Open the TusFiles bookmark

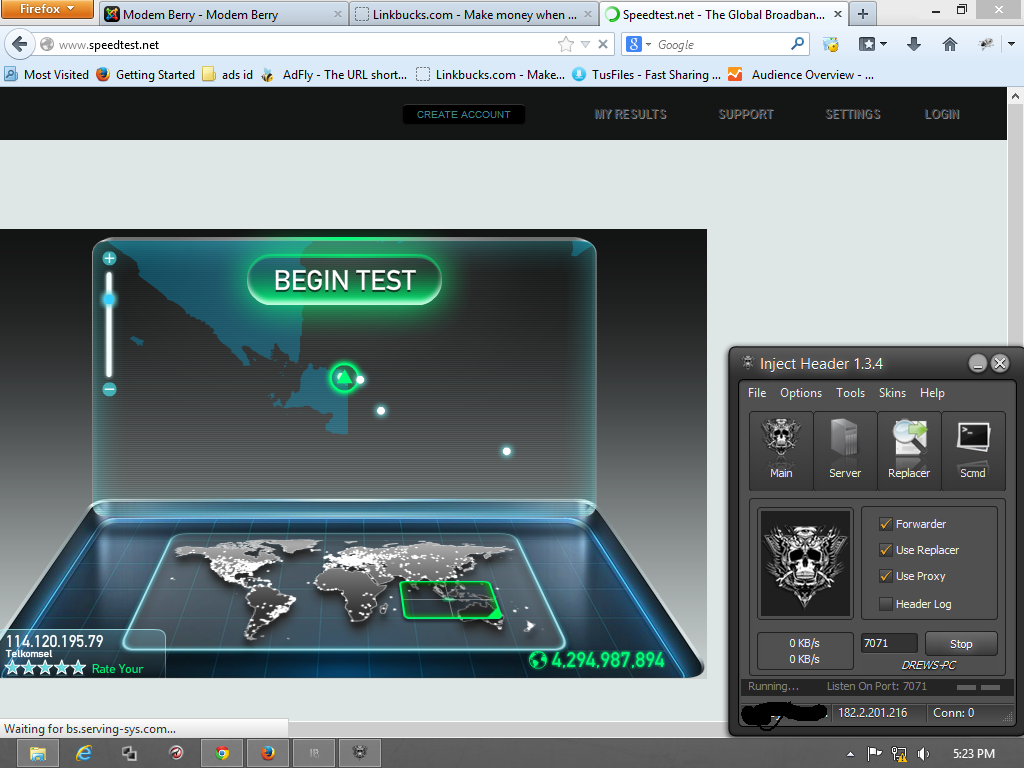(646, 74)
